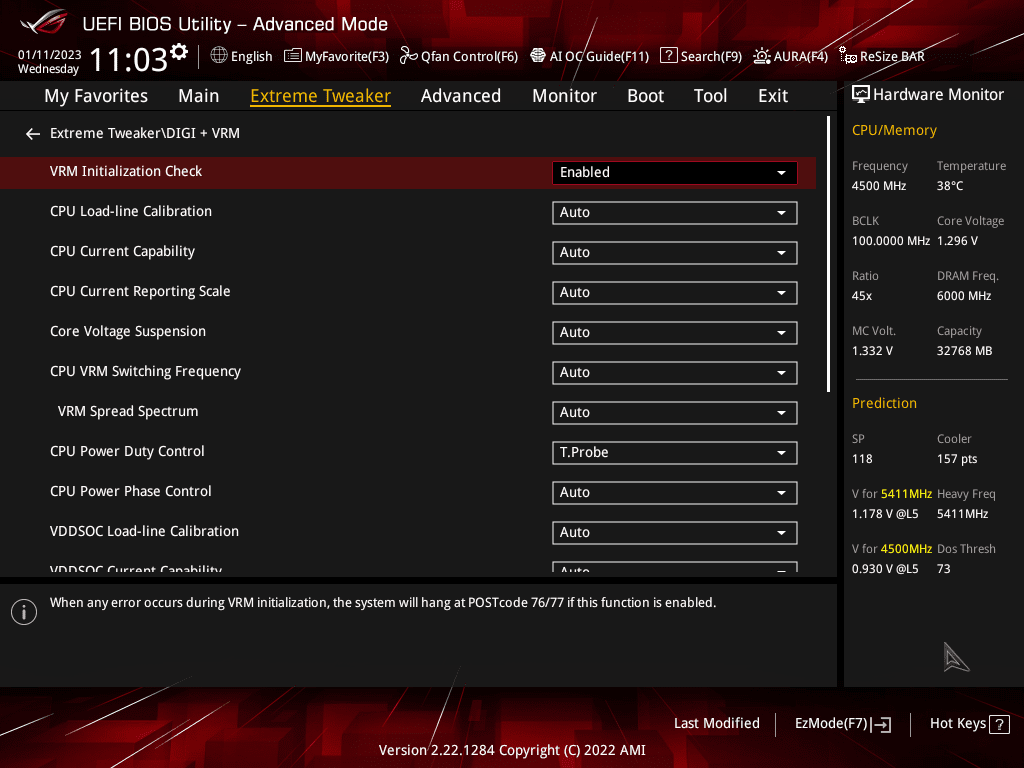Expand Core Voltage Suspension dropdown
Screen dimensions: 1024x768
pos(675,332)
